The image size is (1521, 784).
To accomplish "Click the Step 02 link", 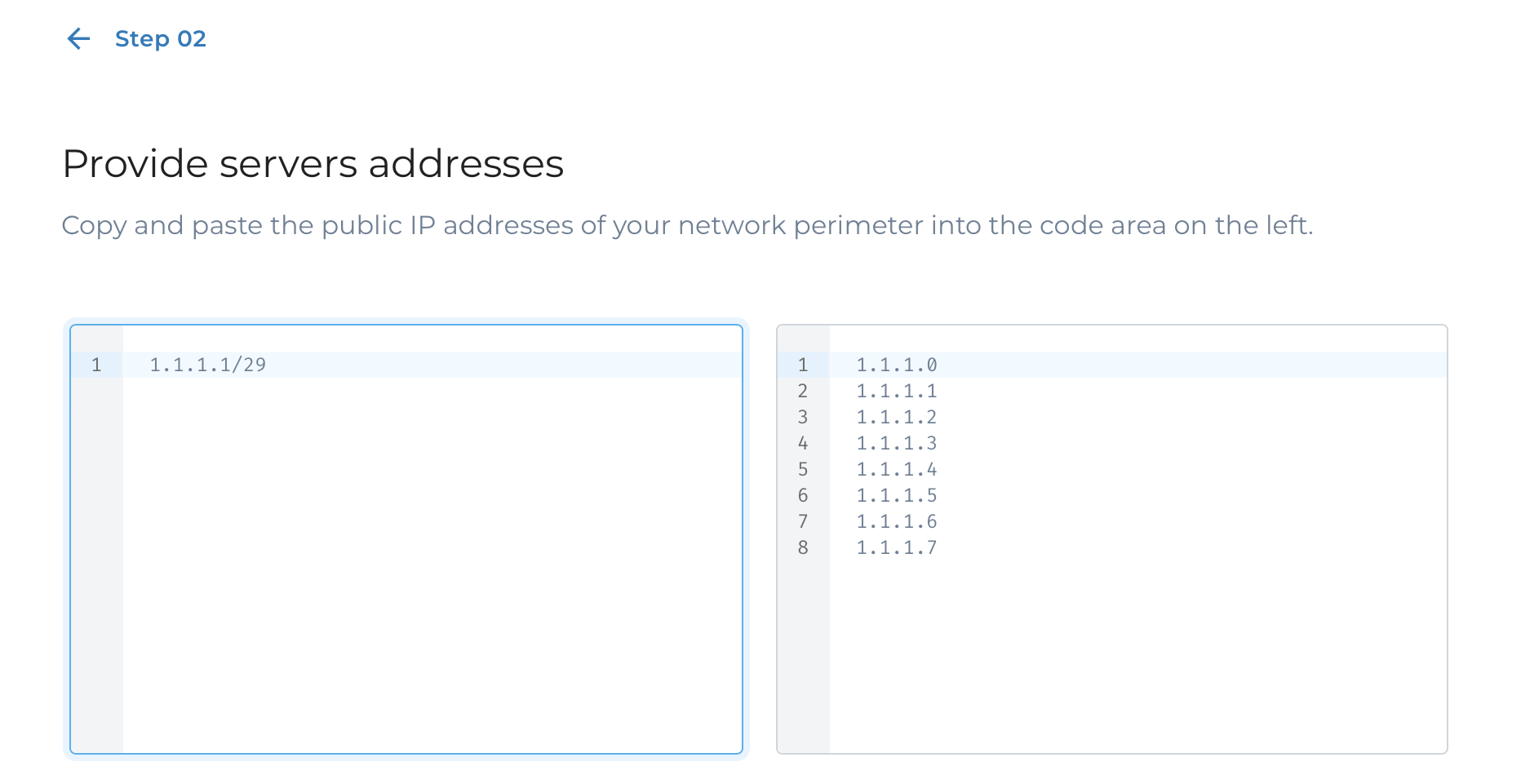I will [160, 38].
